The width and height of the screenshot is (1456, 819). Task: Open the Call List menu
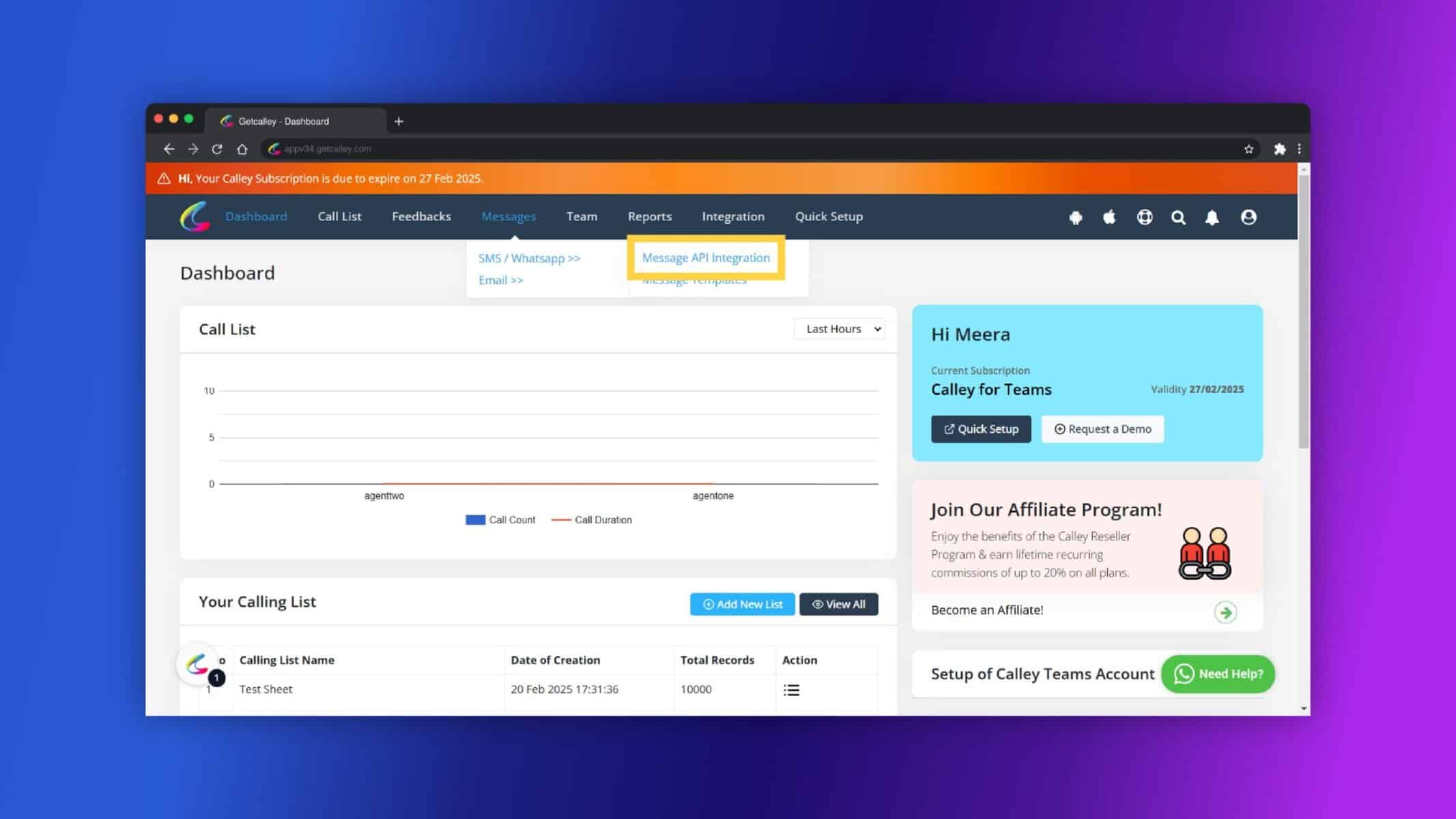(x=339, y=216)
